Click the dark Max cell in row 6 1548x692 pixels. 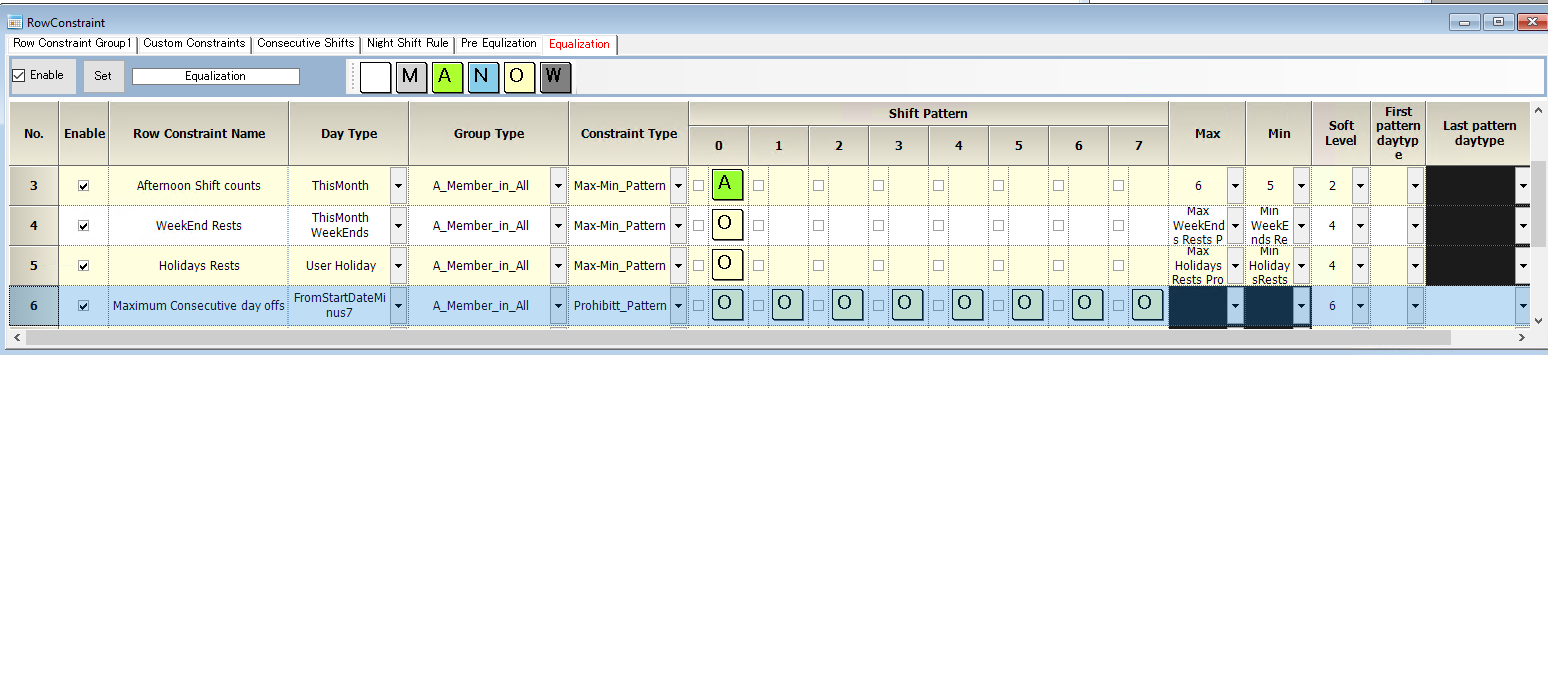pos(1198,305)
